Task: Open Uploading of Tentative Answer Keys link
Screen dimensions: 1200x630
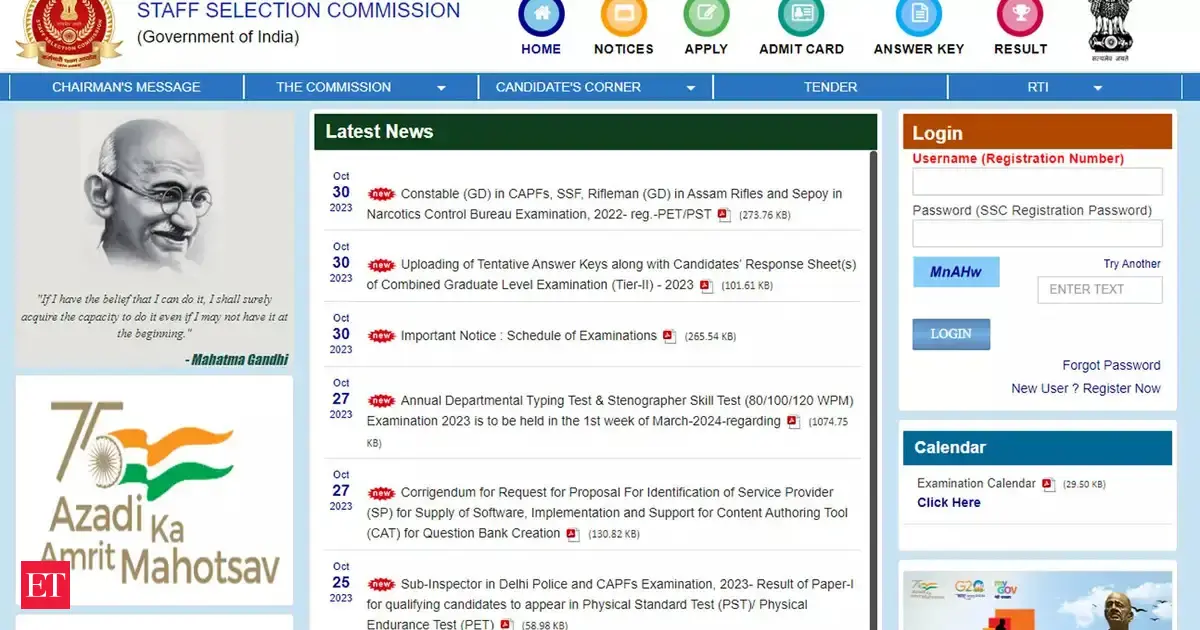Action: (x=611, y=275)
